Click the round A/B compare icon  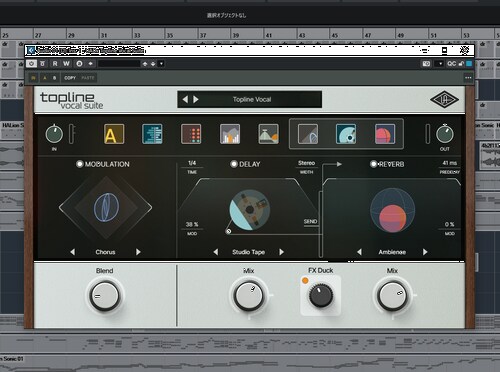tap(79, 63)
